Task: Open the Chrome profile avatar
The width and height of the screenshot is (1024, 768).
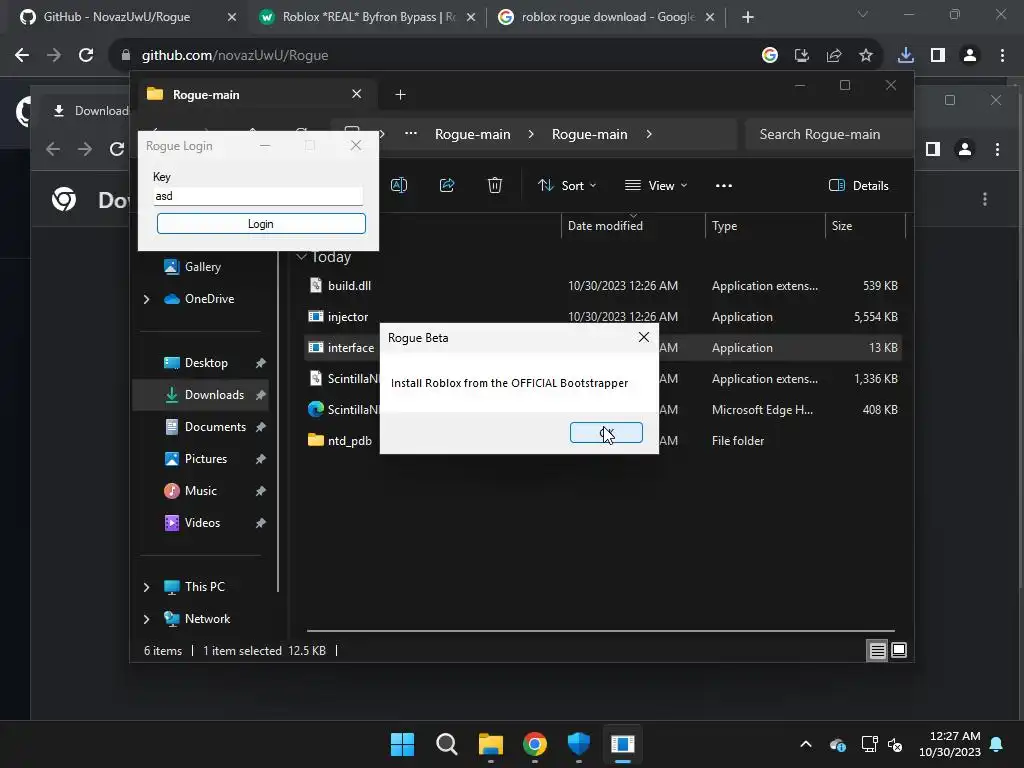Action: point(970,56)
